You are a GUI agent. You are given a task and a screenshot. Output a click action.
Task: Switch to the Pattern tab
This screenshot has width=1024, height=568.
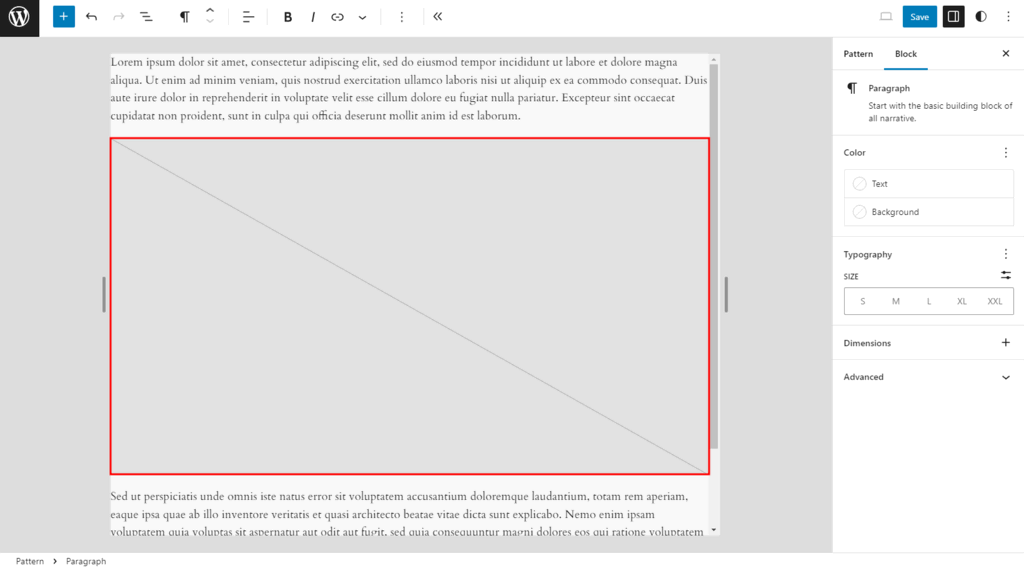pyautogui.click(x=858, y=54)
